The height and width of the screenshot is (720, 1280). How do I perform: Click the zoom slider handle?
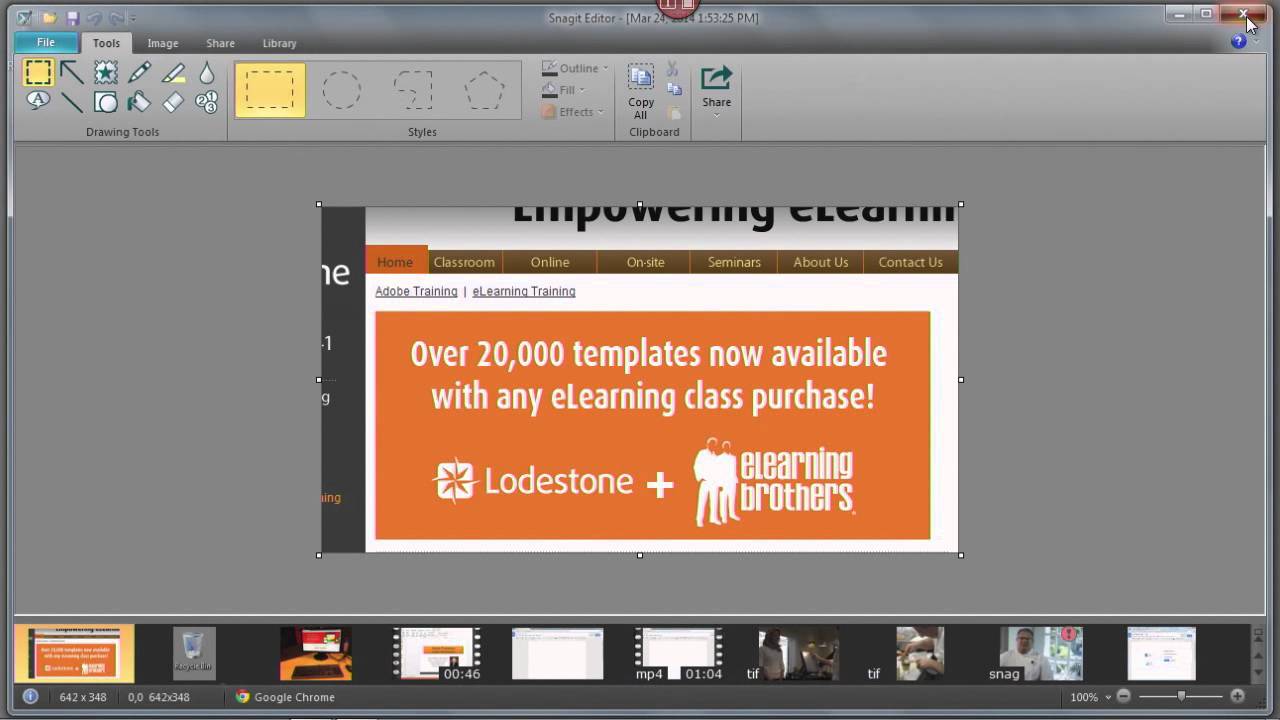tap(1181, 696)
